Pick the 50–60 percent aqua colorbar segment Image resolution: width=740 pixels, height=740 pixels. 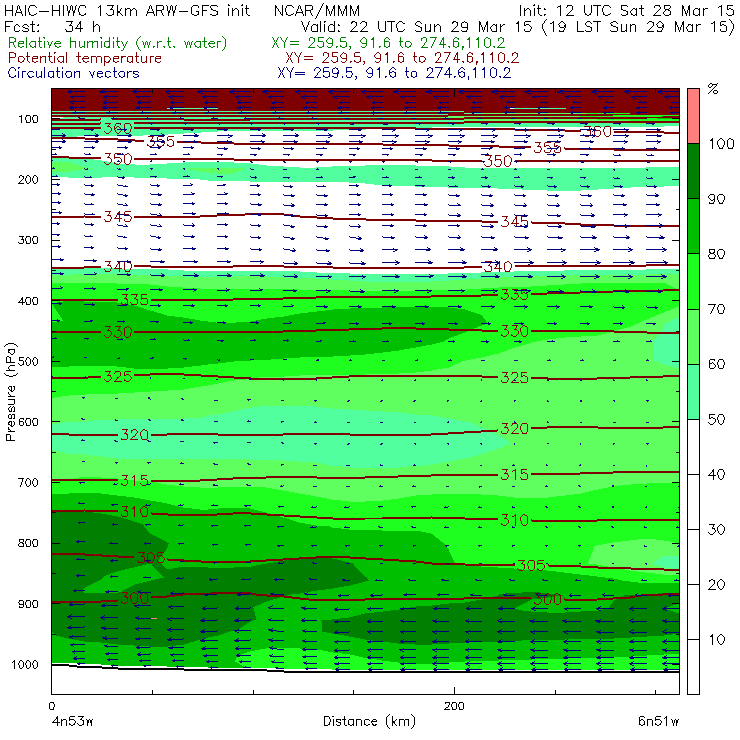pos(693,392)
